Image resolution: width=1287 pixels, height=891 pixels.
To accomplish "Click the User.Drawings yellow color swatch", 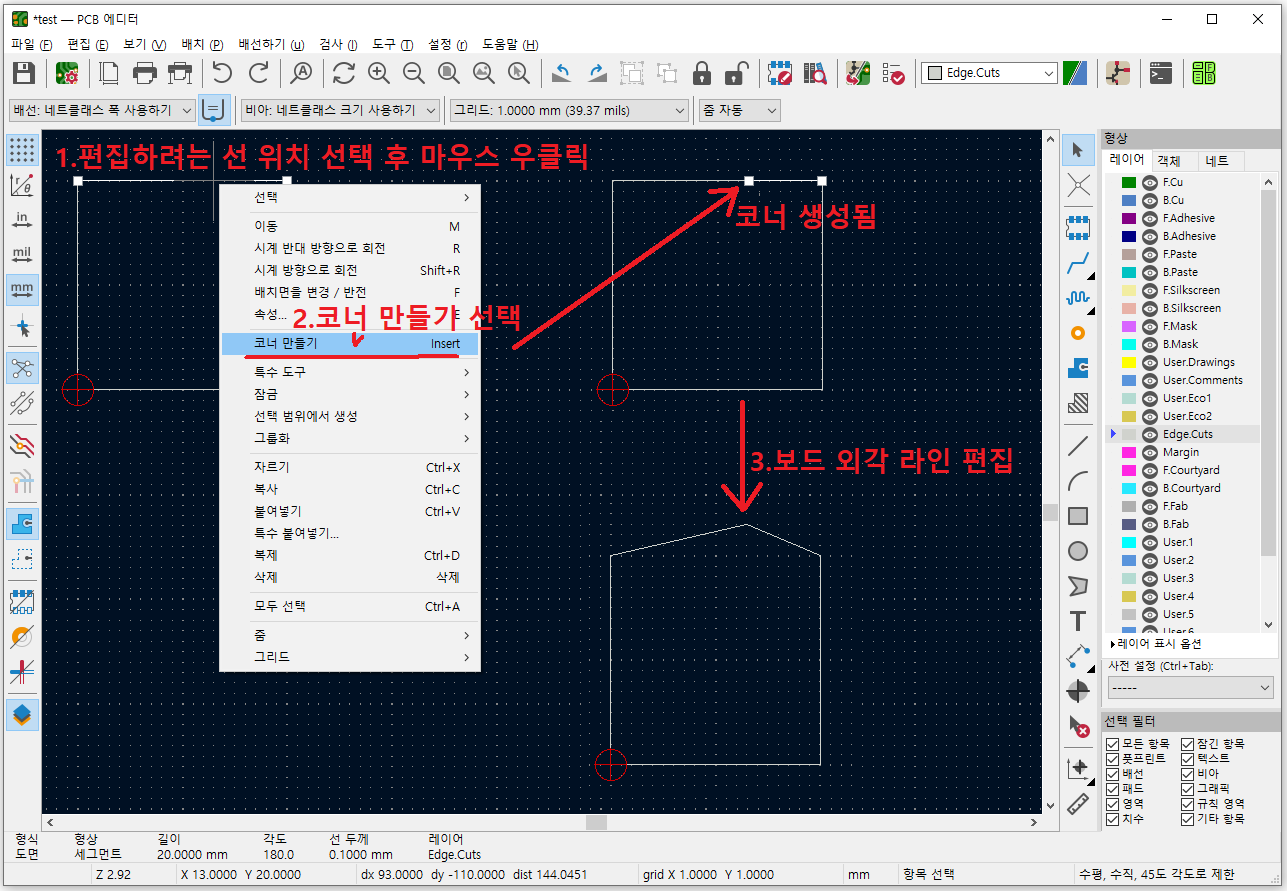I will click(x=1128, y=362).
